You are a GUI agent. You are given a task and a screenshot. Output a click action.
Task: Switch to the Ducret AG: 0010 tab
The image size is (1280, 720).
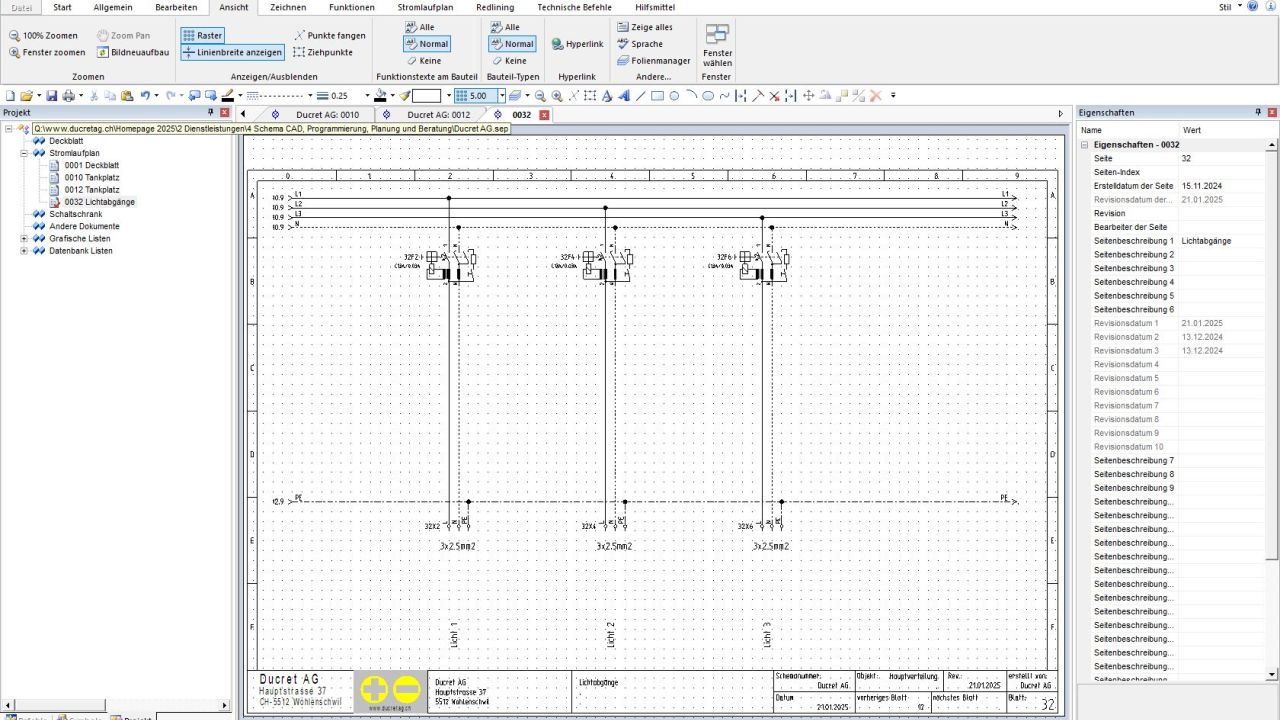click(326, 115)
